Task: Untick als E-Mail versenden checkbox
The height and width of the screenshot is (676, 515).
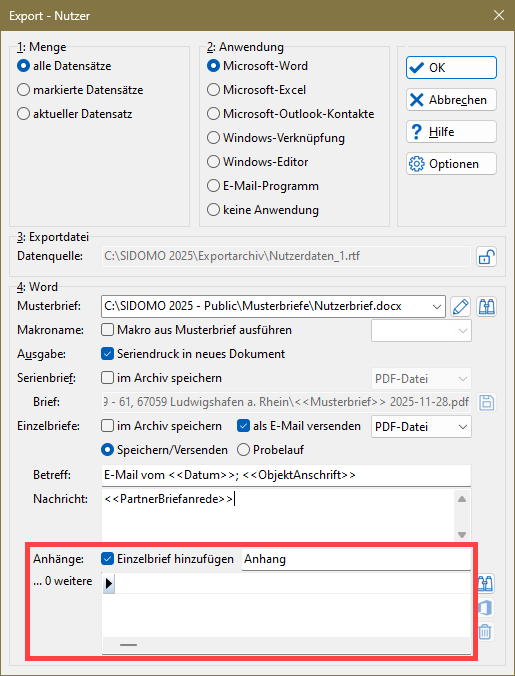Action: click(x=243, y=426)
